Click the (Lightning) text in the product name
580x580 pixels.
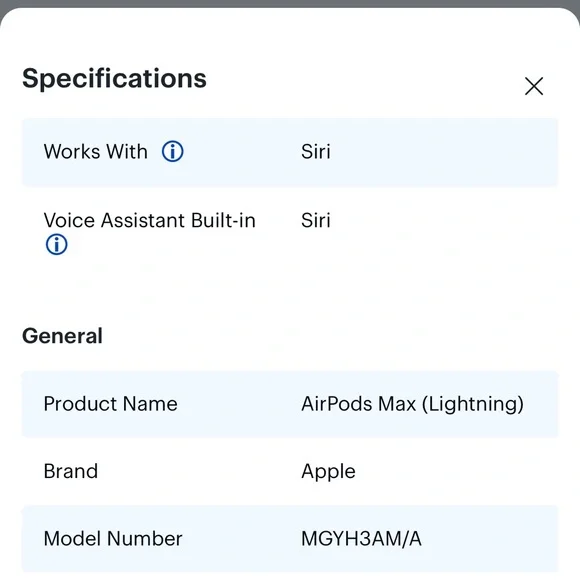click(473, 404)
